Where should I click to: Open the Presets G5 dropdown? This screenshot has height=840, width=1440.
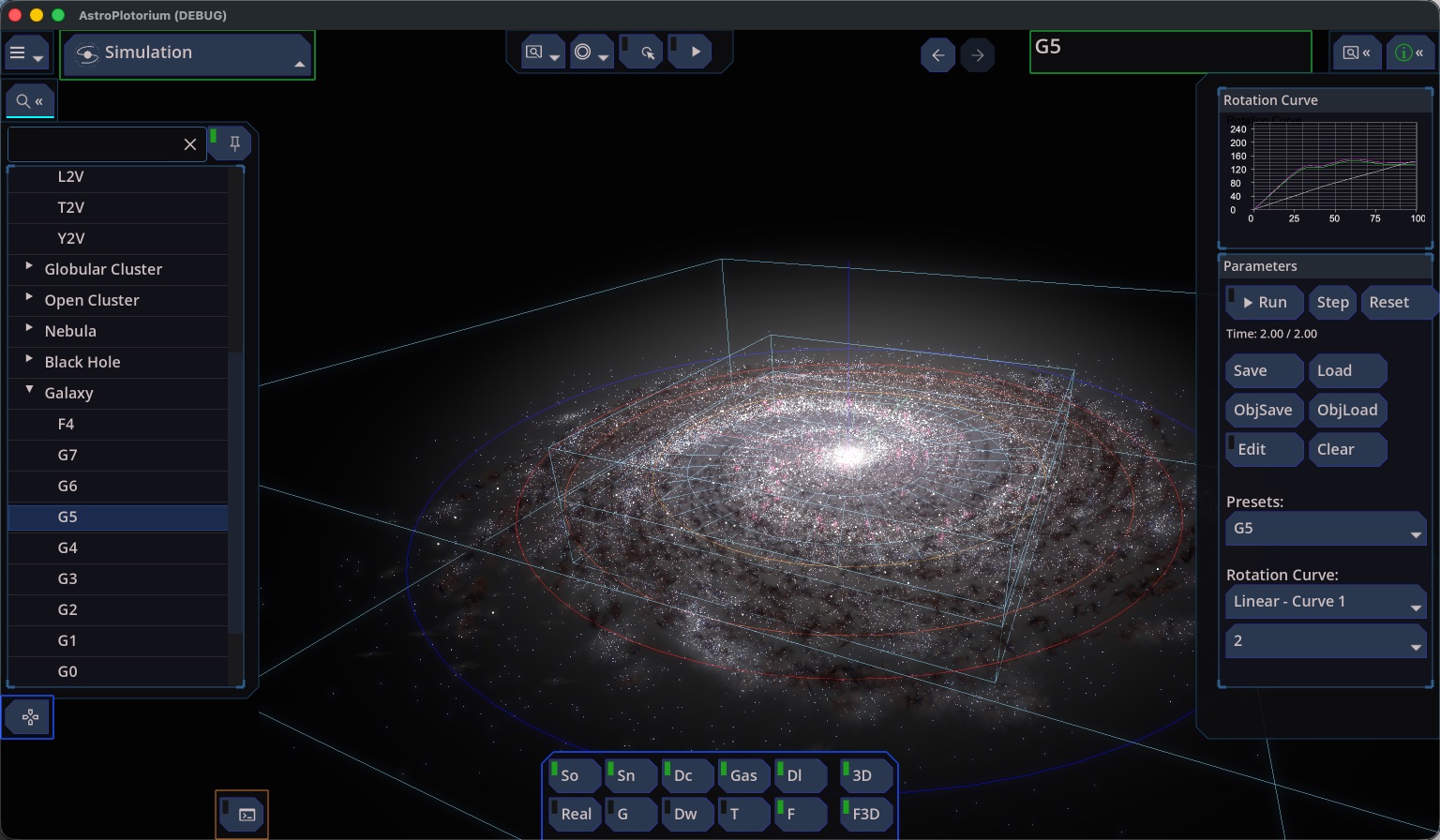tap(1326, 529)
